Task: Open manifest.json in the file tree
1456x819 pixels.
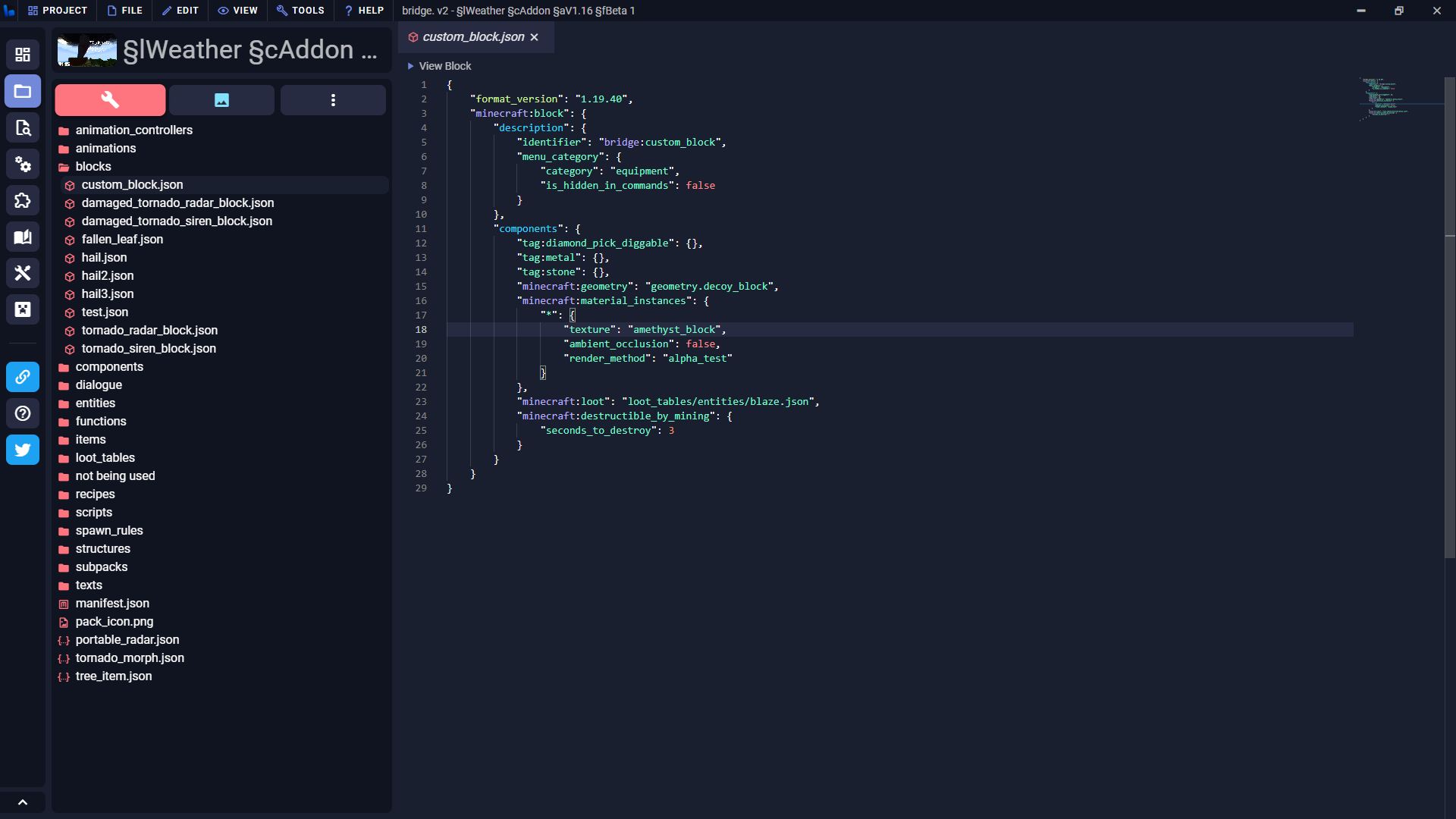Action: tap(112, 604)
